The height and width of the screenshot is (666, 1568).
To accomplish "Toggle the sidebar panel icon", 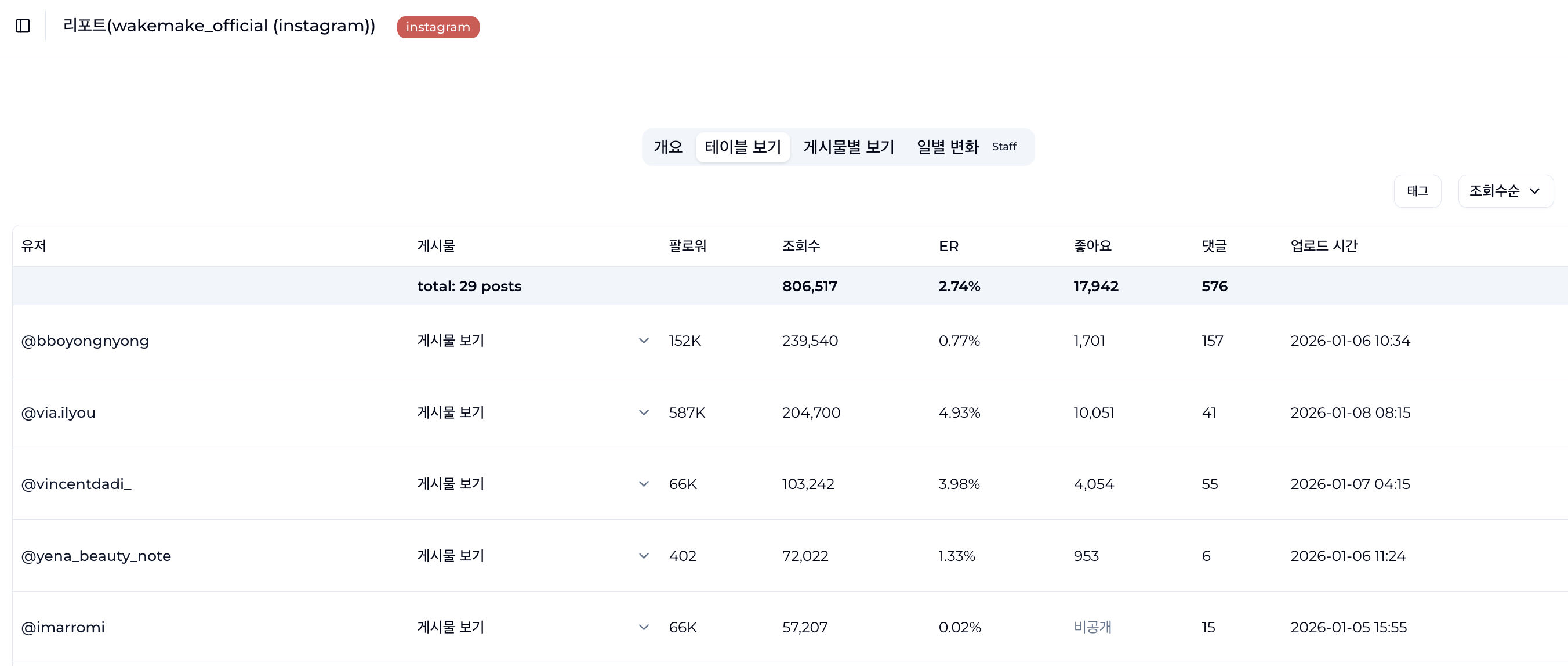I will tap(23, 26).
